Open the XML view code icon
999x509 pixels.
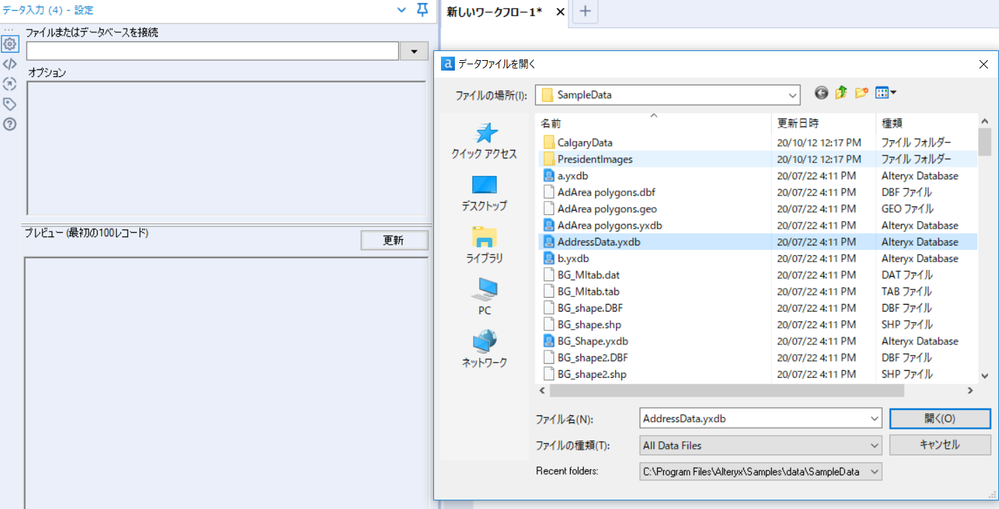click(10, 64)
